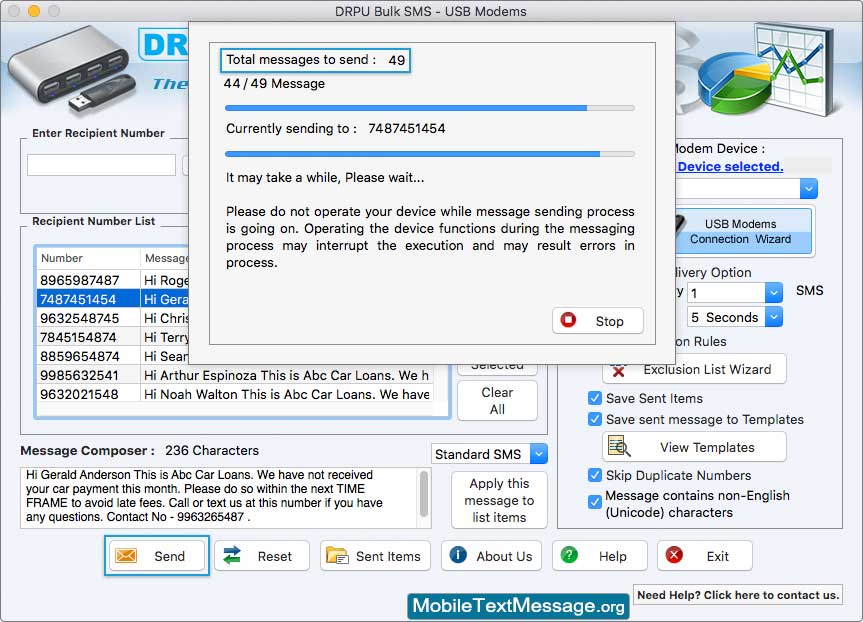This screenshot has height=622, width=863.
Task: Click the message composer text area
Action: (220, 497)
